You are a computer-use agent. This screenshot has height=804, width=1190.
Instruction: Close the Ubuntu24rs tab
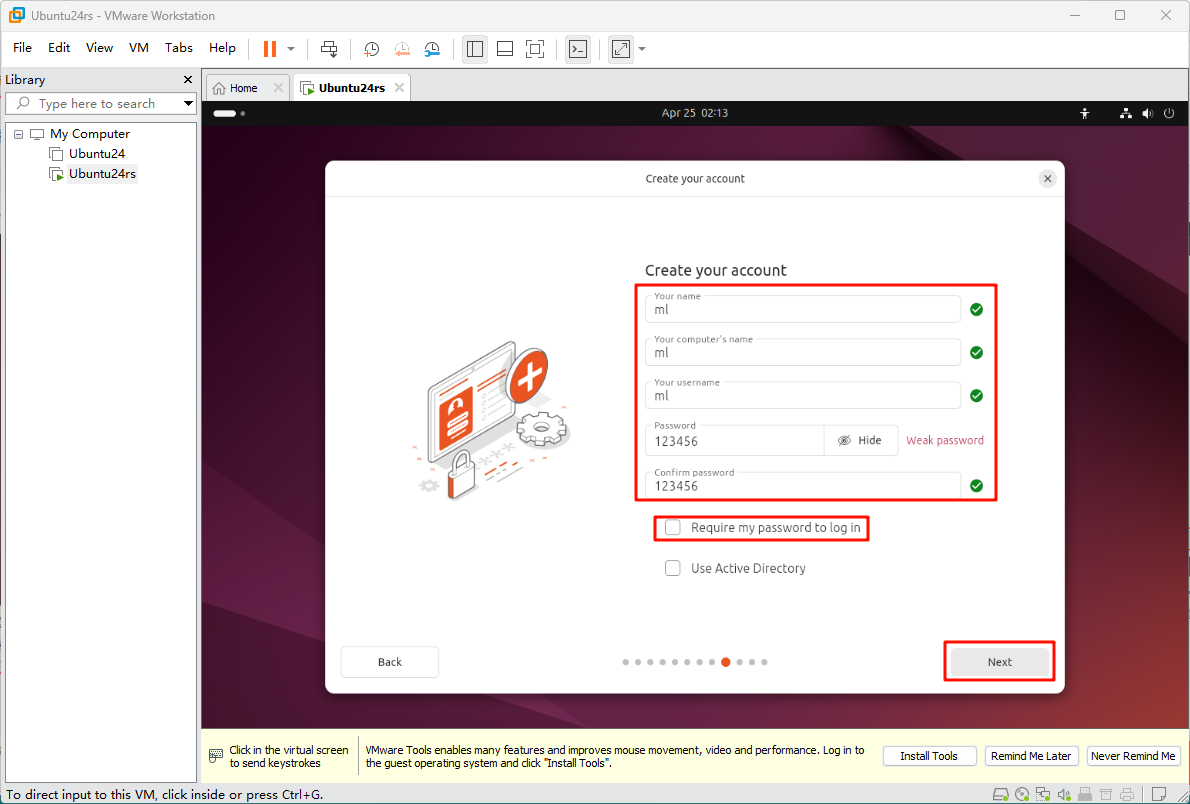click(x=398, y=88)
